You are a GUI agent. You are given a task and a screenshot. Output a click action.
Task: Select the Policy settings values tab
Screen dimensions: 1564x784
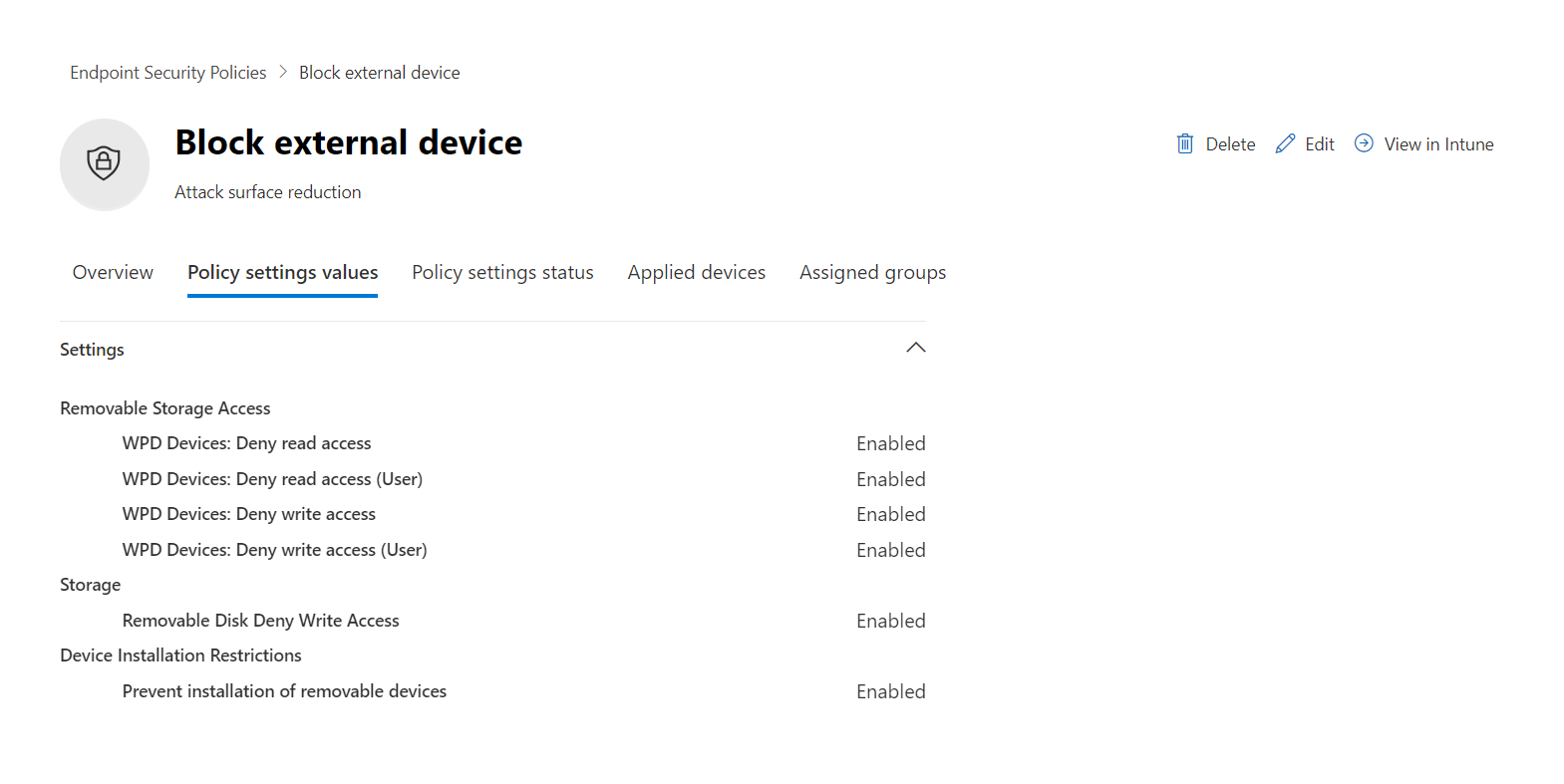point(282,272)
